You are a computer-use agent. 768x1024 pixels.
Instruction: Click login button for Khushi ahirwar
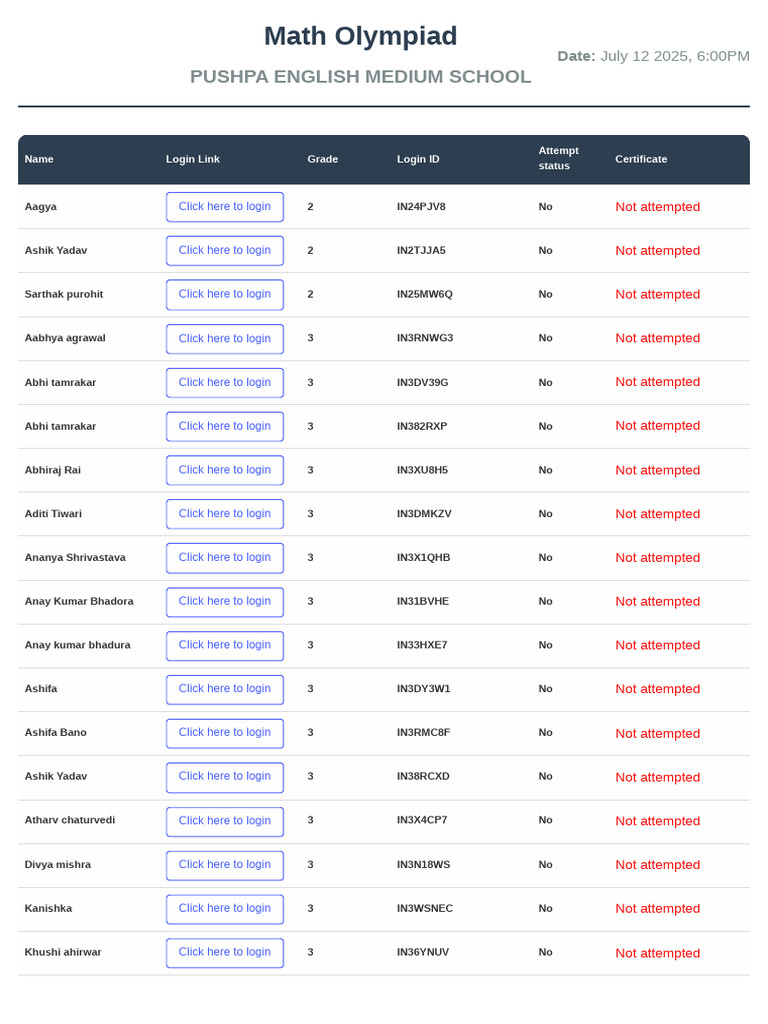(x=225, y=952)
